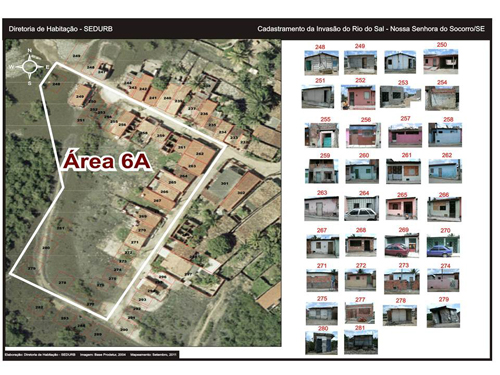This screenshot has height=375, width=500.
Task: Select house photo numbered 281
Action: (x=361, y=342)
